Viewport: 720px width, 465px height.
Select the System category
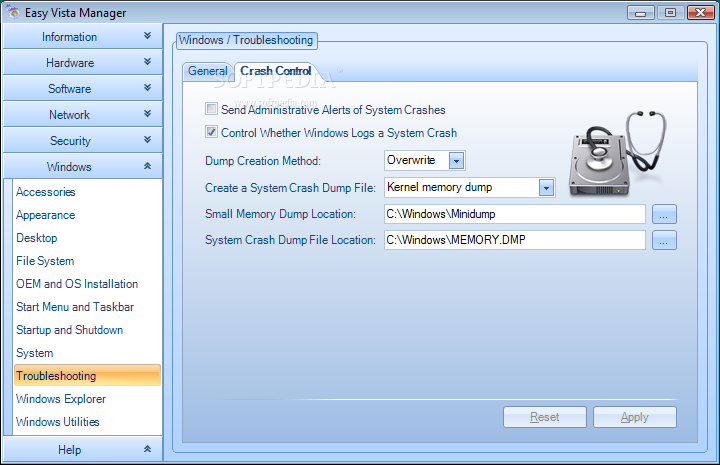tap(34, 353)
